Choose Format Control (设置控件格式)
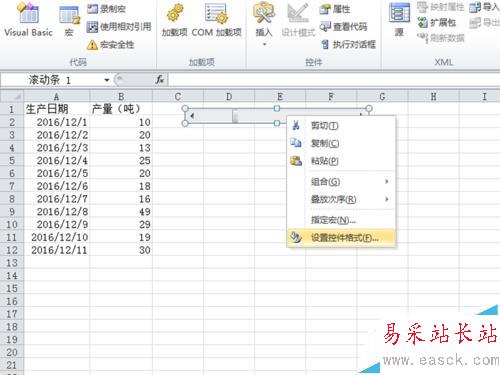Screen dimensions: 500x375 coord(341,238)
